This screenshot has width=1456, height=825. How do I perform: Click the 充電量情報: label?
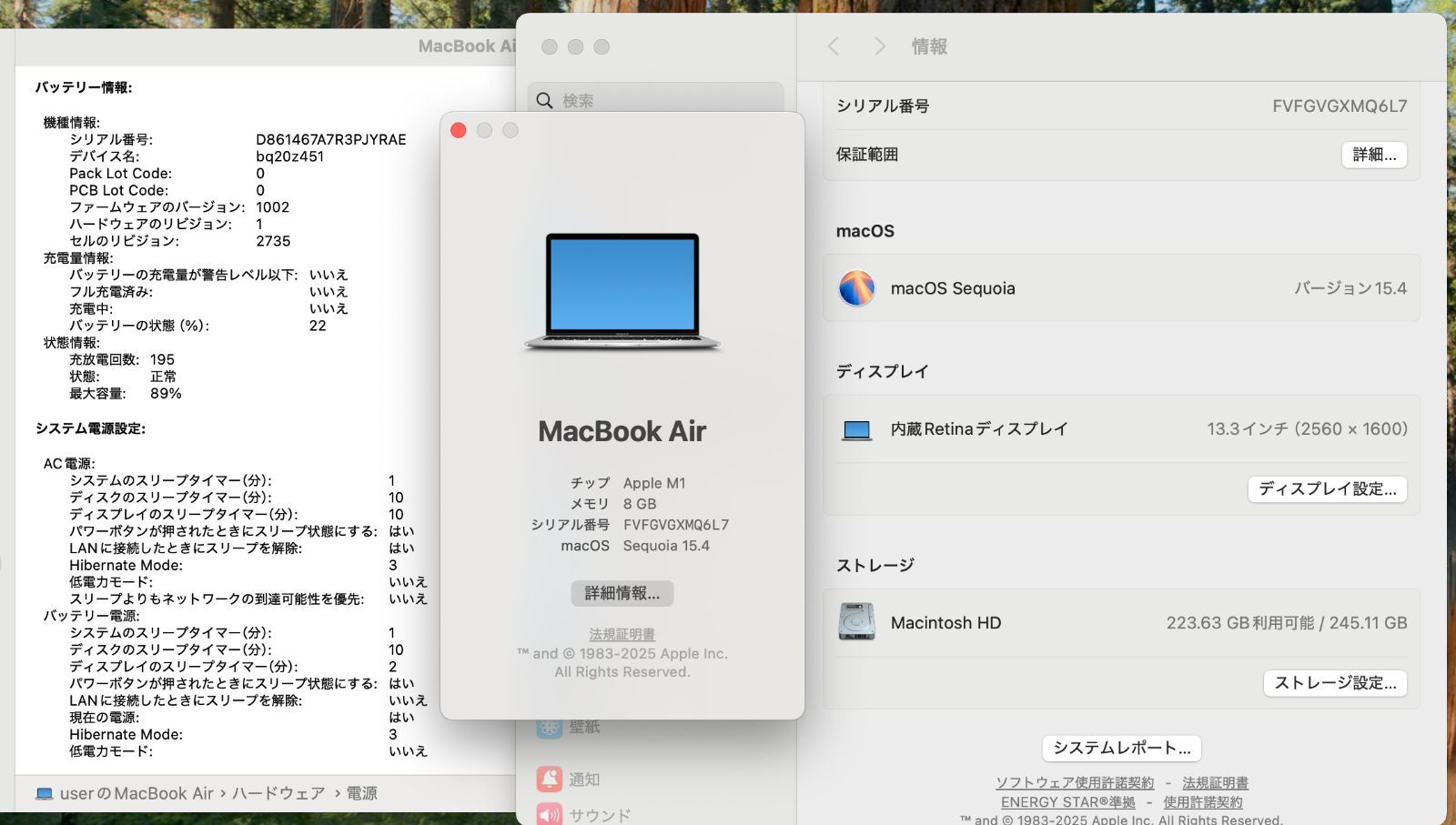pos(78,258)
